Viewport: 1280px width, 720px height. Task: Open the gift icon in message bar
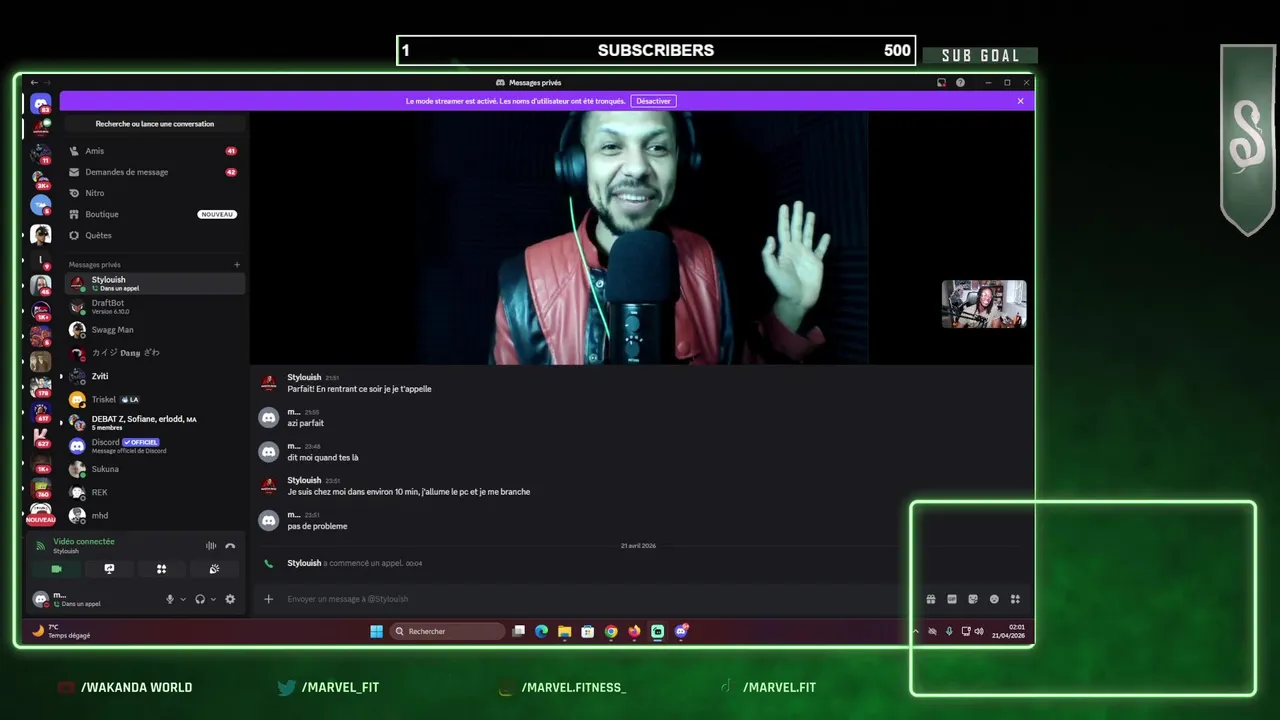coord(930,599)
